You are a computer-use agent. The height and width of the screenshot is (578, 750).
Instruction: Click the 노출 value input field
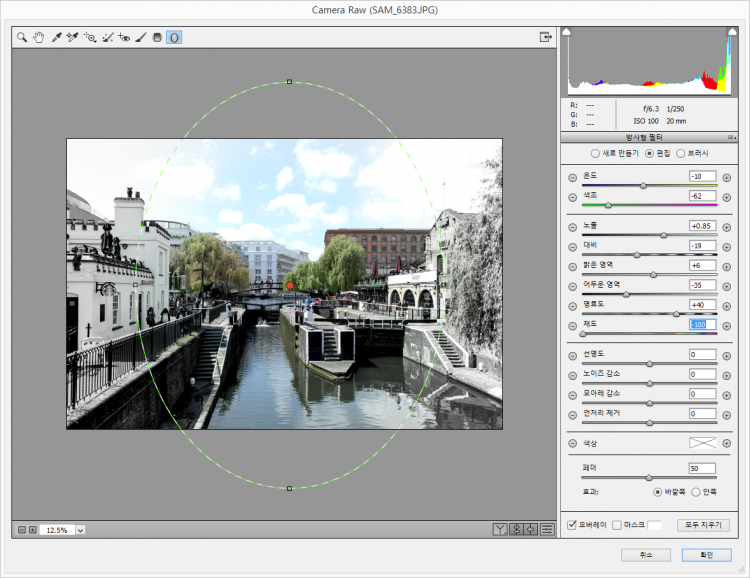point(702,225)
